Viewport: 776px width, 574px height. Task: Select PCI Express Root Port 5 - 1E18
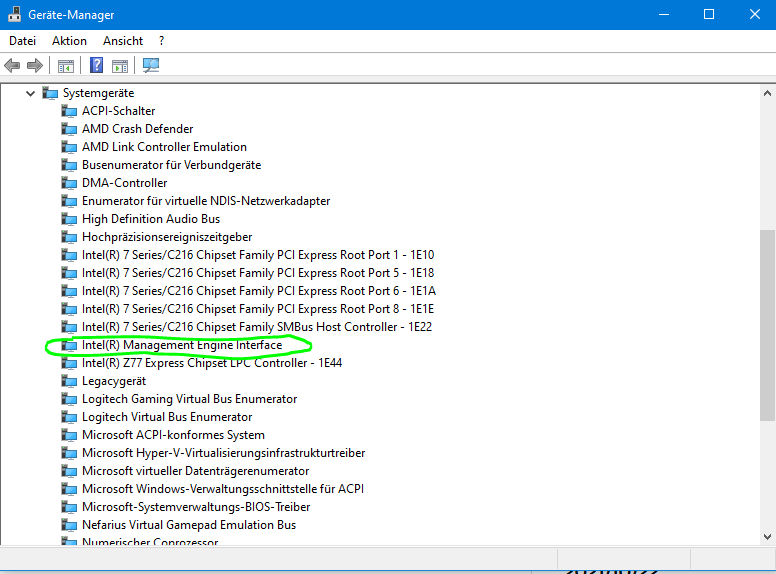pyautogui.click(x=258, y=273)
